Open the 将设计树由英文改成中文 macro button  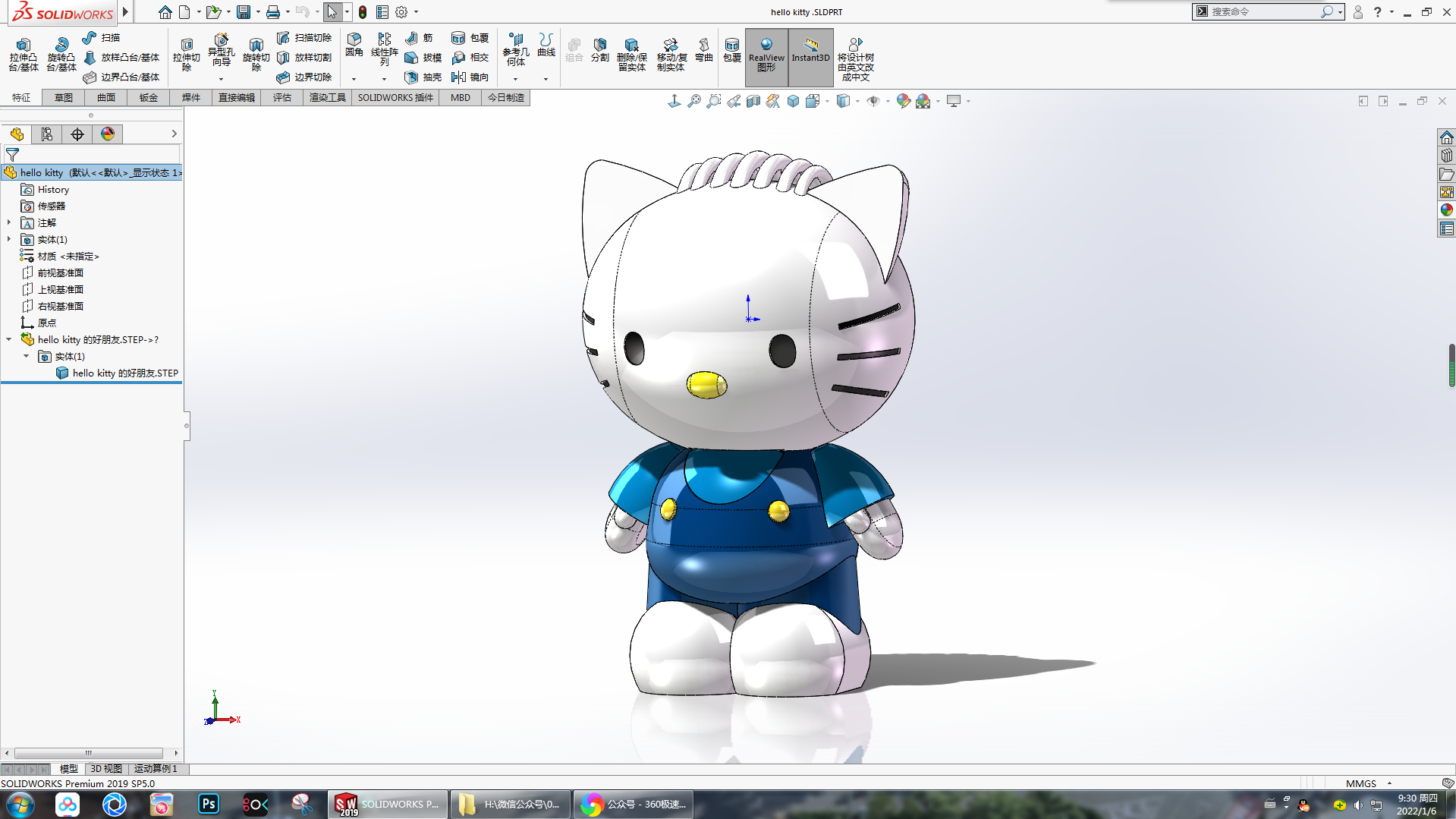(856, 59)
